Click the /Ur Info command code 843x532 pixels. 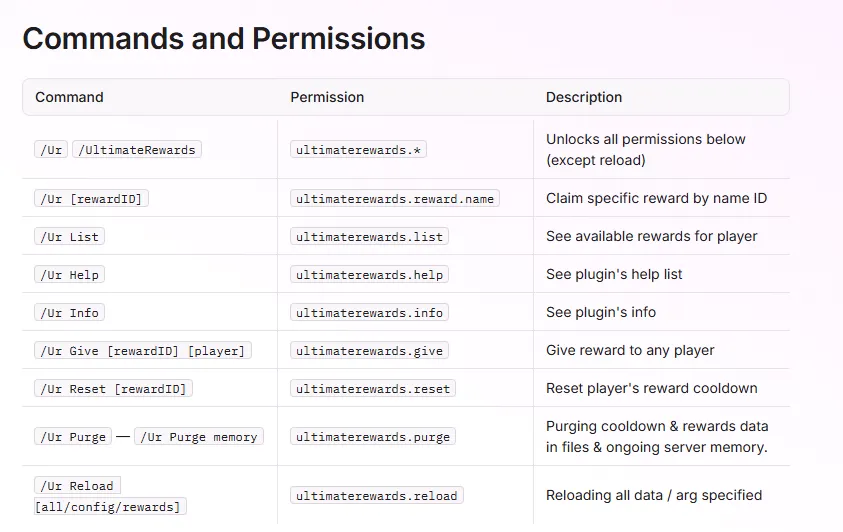(70, 312)
